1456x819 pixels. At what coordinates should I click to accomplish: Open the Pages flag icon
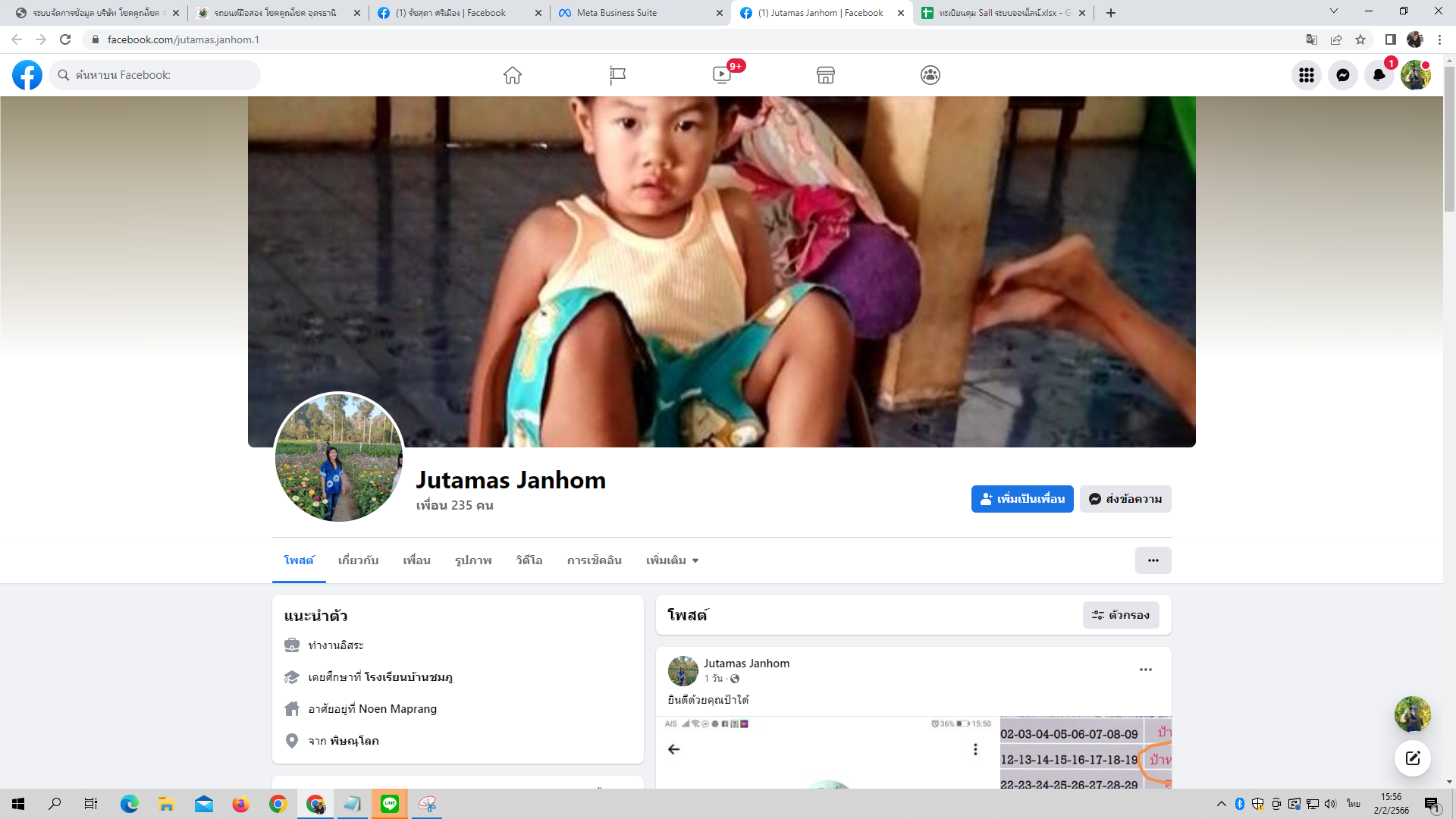(617, 75)
